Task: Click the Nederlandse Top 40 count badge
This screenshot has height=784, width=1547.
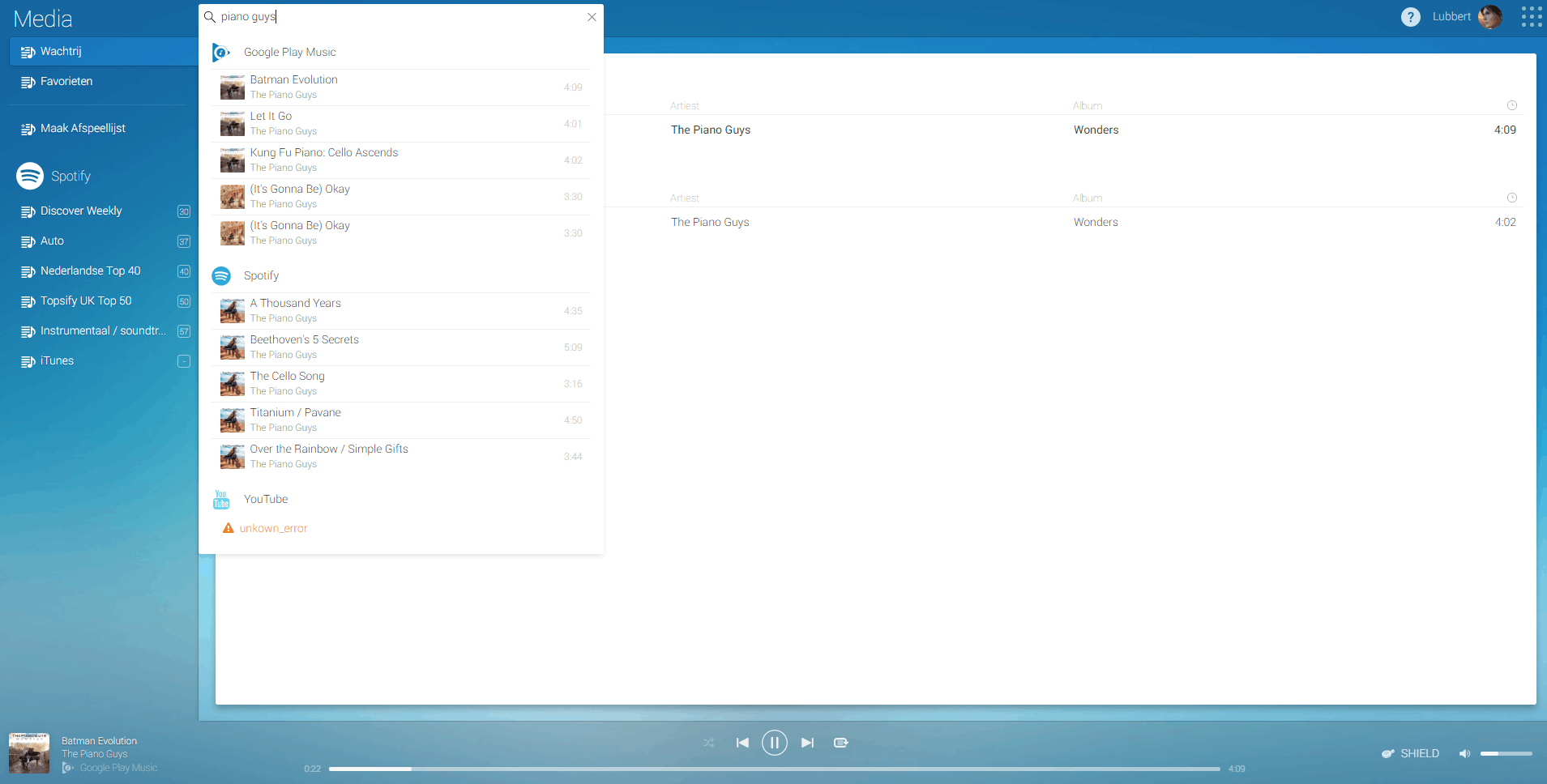Action: point(184,271)
